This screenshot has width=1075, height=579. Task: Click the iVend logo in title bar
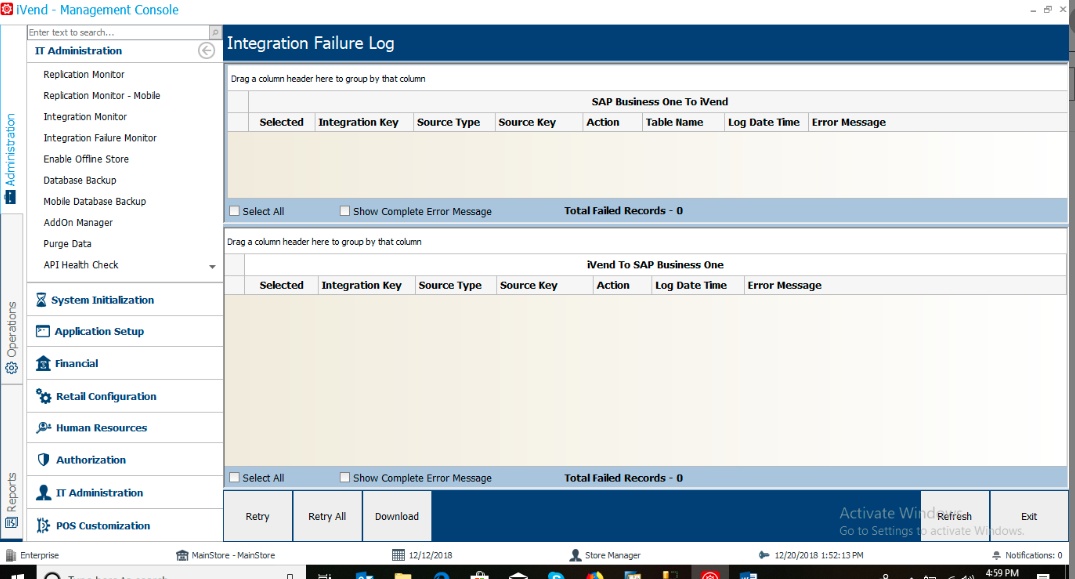pyautogui.click(x=7, y=10)
